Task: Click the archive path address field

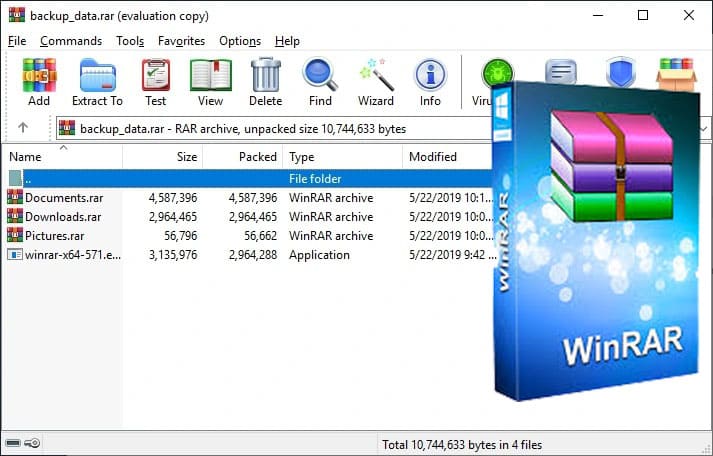Action: (x=274, y=128)
